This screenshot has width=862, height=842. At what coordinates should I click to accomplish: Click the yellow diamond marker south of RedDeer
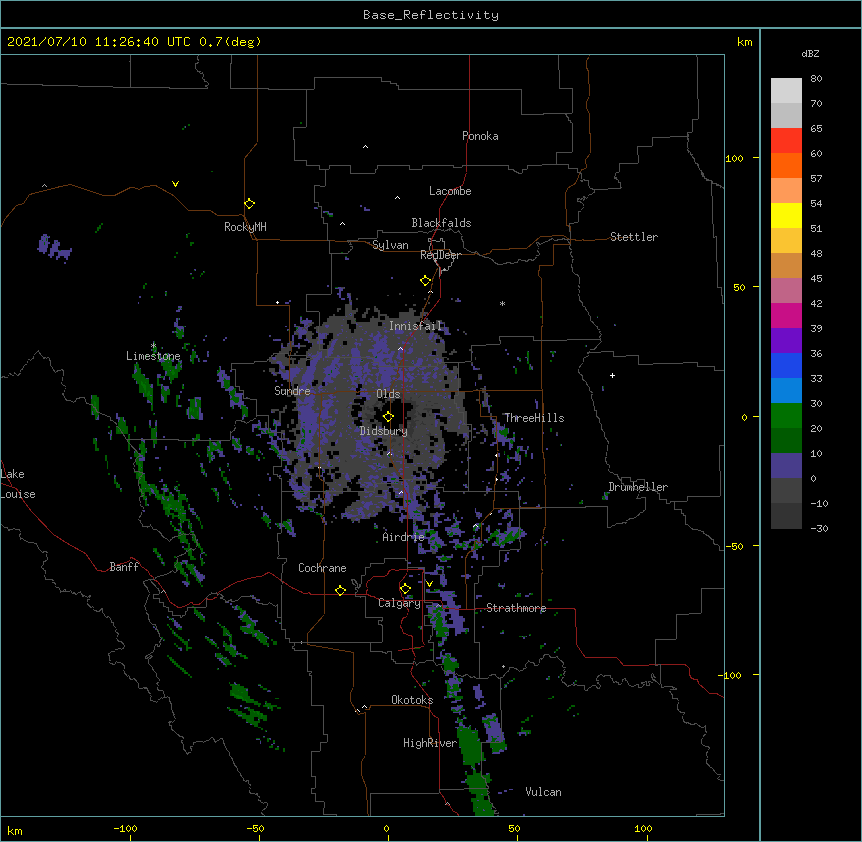click(x=426, y=281)
